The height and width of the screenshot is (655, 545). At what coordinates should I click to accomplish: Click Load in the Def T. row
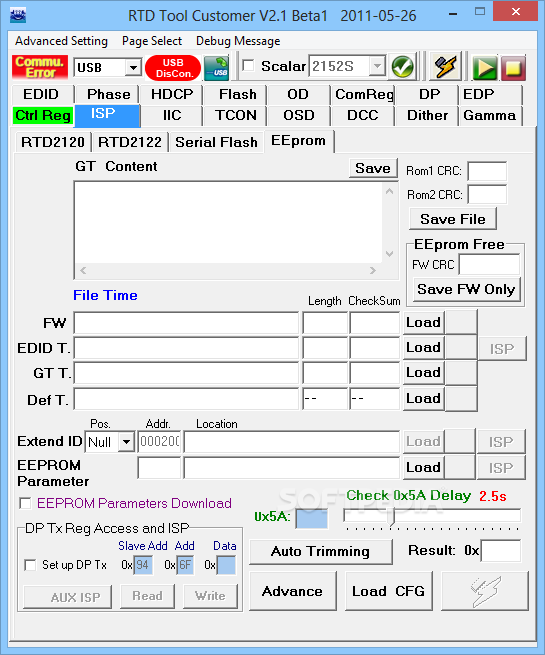click(423, 399)
